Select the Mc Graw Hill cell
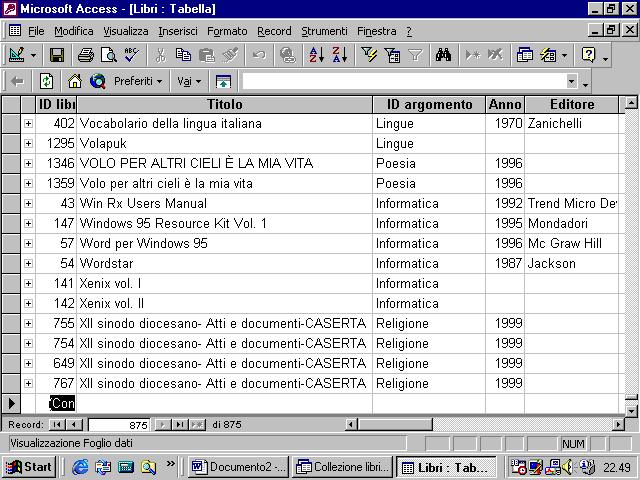 tap(571, 243)
